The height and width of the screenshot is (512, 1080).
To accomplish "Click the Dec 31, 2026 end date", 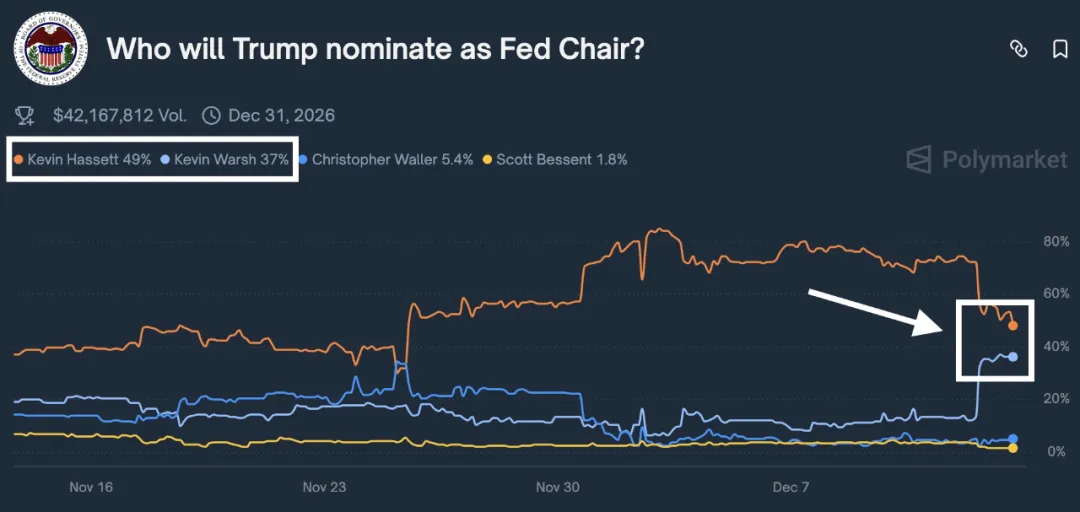I will [281, 115].
